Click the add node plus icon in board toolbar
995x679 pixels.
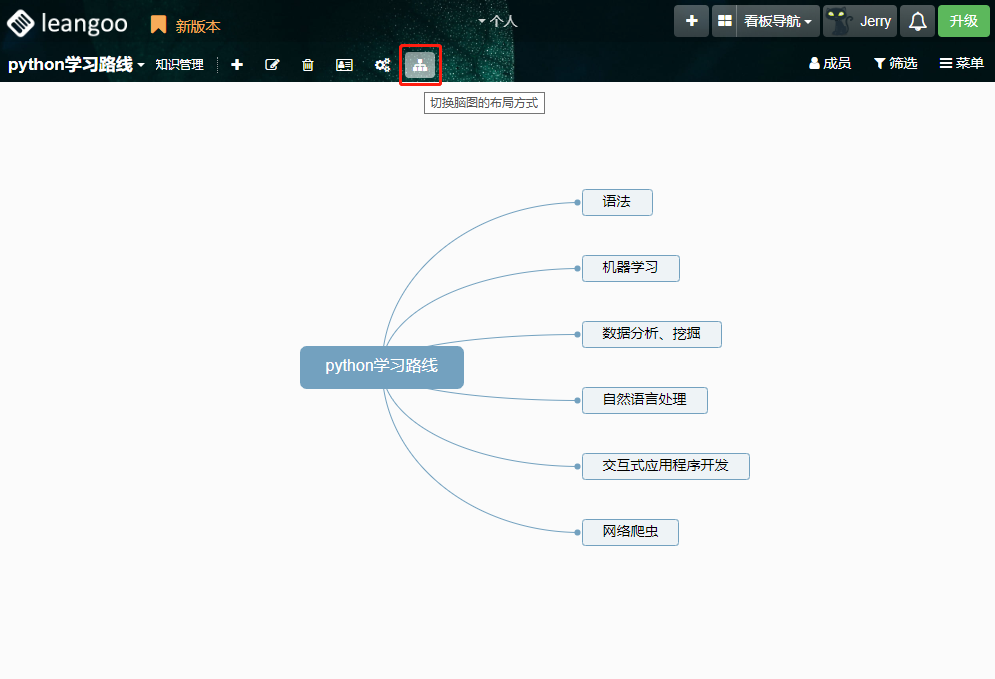237,65
